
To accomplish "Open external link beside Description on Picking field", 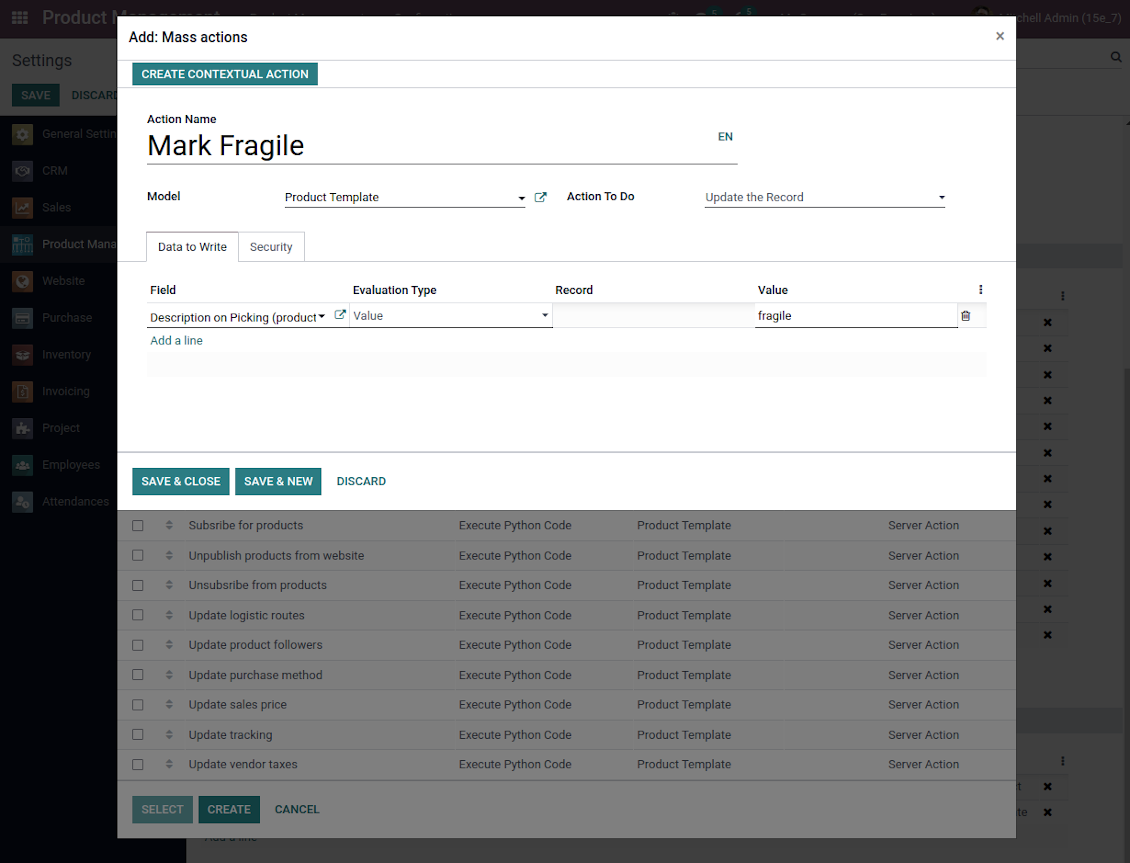I will [340, 315].
